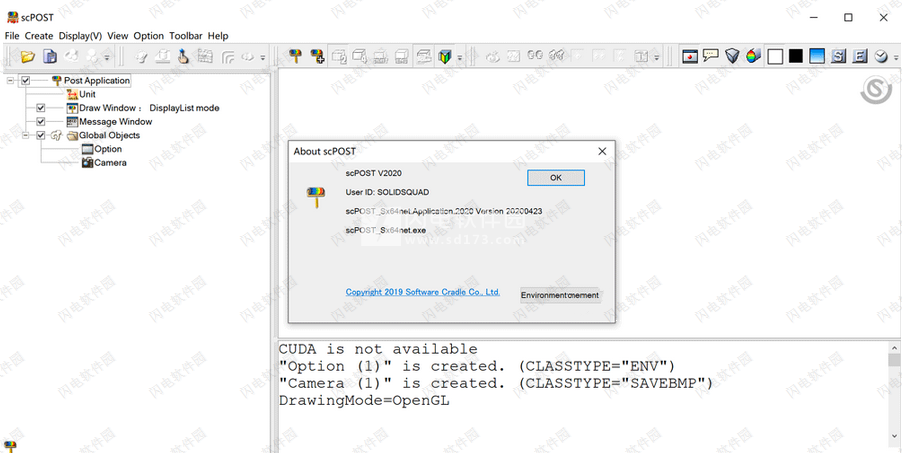Image resolution: width=902 pixels, height=453 pixels.
Task: Click the clock toolbar icon
Action: (x=881, y=56)
